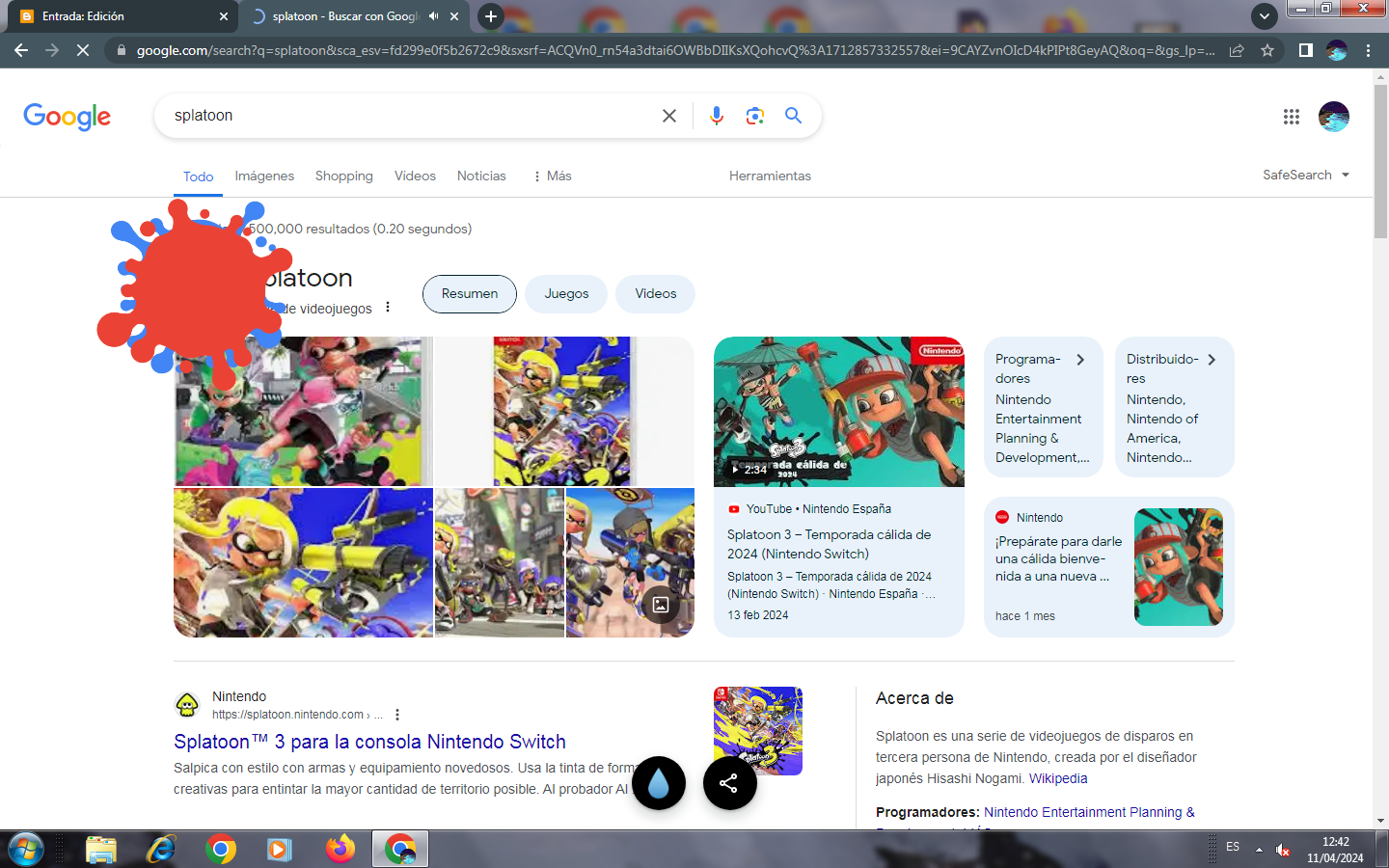The image size is (1389, 868).
Task: Open Nintendo Entertainment Planning & programmer link
Action: [1089, 812]
